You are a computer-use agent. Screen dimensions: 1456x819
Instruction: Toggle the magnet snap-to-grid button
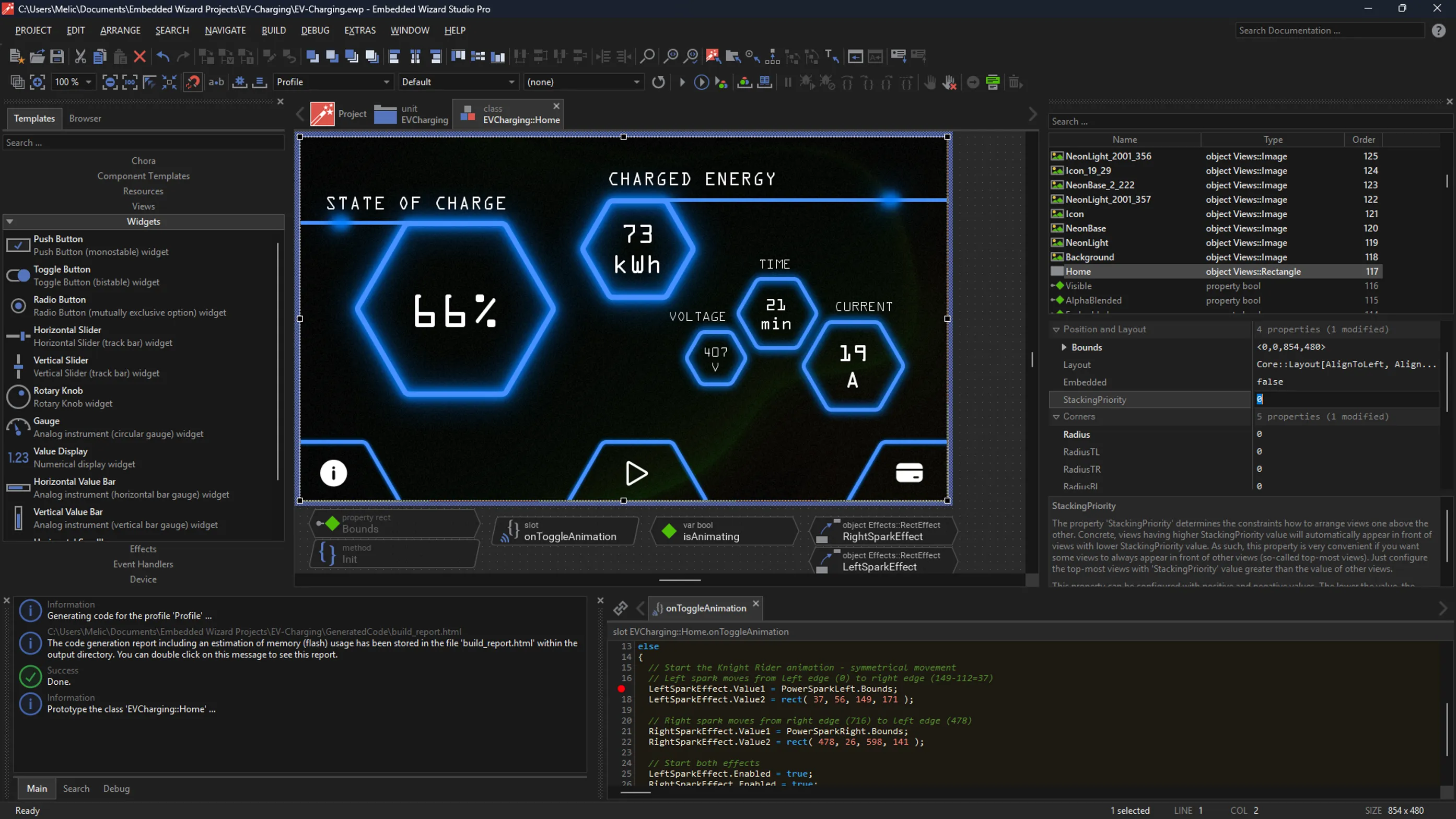(x=193, y=83)
